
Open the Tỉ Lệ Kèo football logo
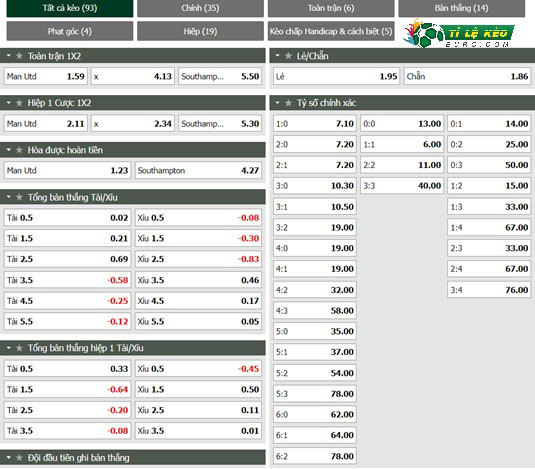(459, 33)
